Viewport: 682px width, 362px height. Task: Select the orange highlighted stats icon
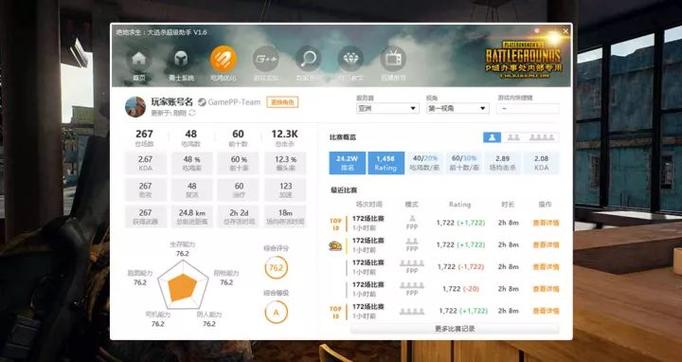click(x=223, y=59)
